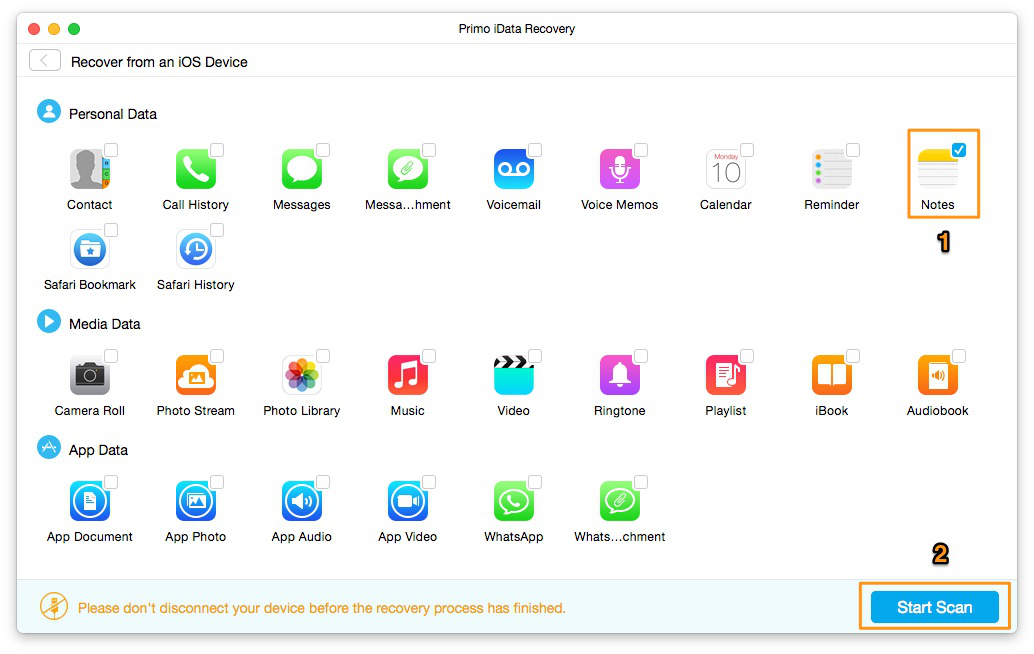The image size is (1034, 654).
Task: Click the Playlist icon
Action: point(726,375)
